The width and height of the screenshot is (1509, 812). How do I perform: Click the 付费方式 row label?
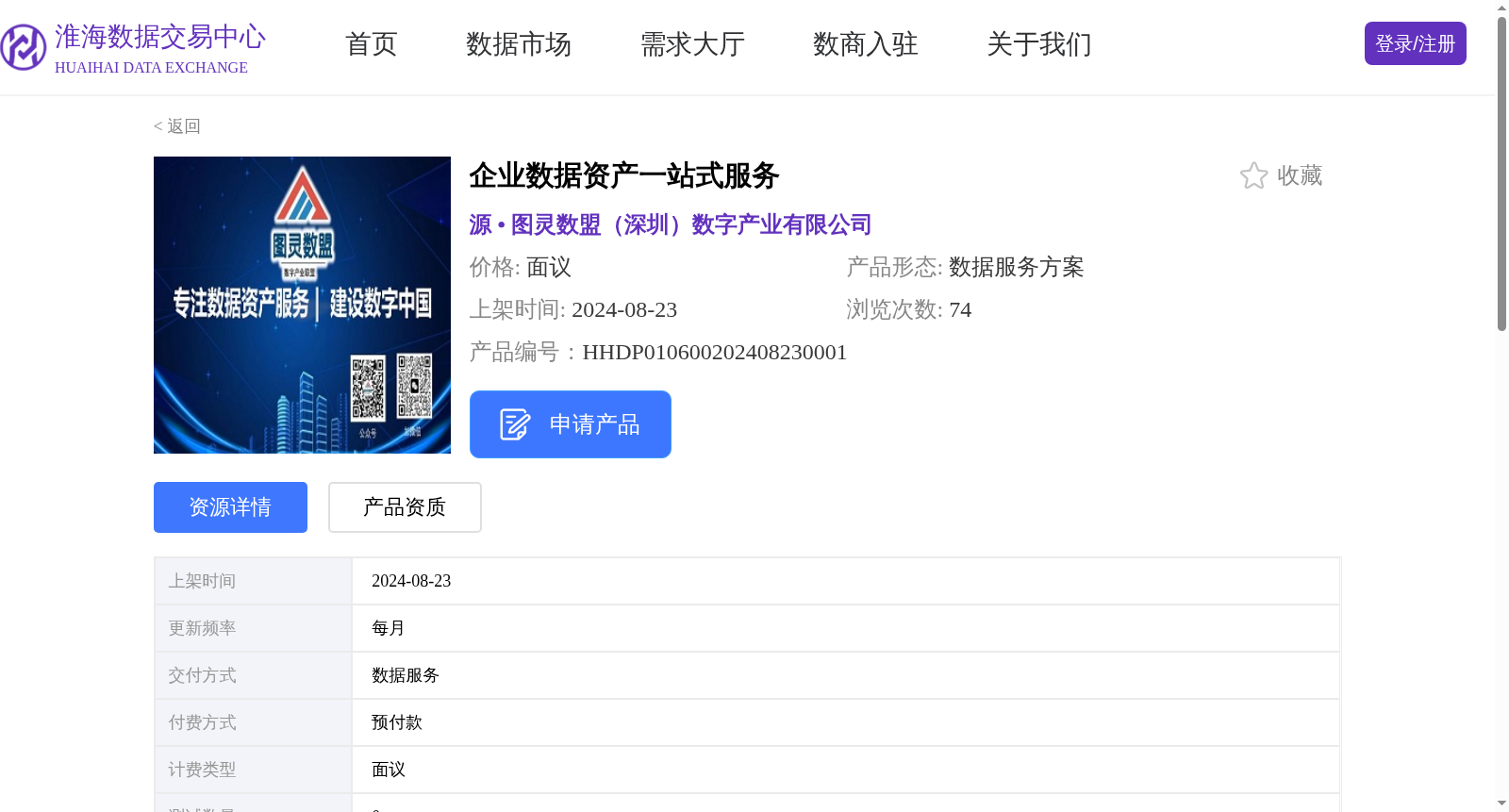pos(202,722)
